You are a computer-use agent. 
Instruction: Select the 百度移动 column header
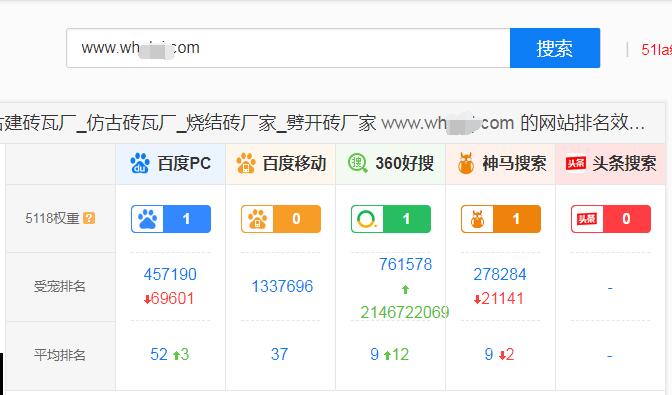pyautogui.click(x=281, y=164)
